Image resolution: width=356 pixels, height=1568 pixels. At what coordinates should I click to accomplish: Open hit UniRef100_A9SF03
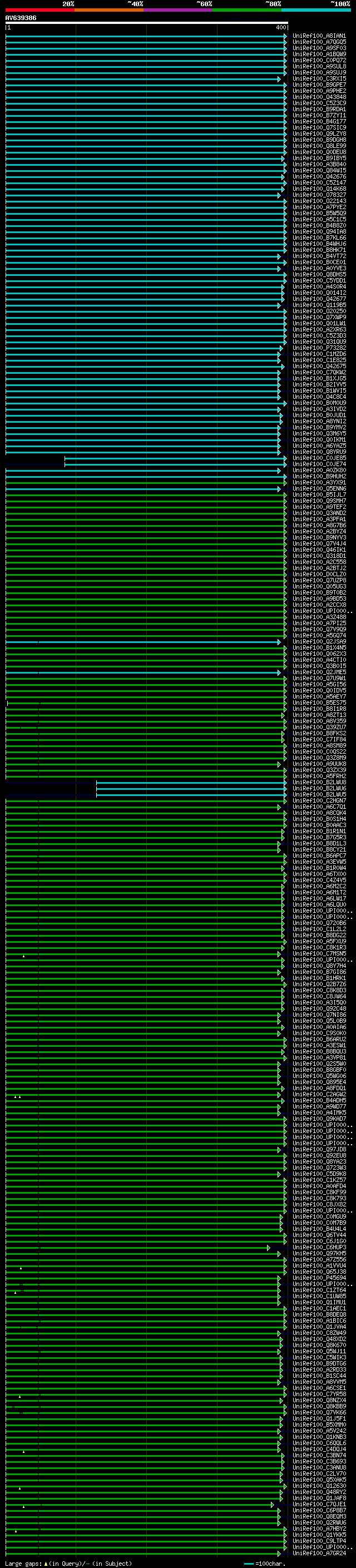(319, 48)
